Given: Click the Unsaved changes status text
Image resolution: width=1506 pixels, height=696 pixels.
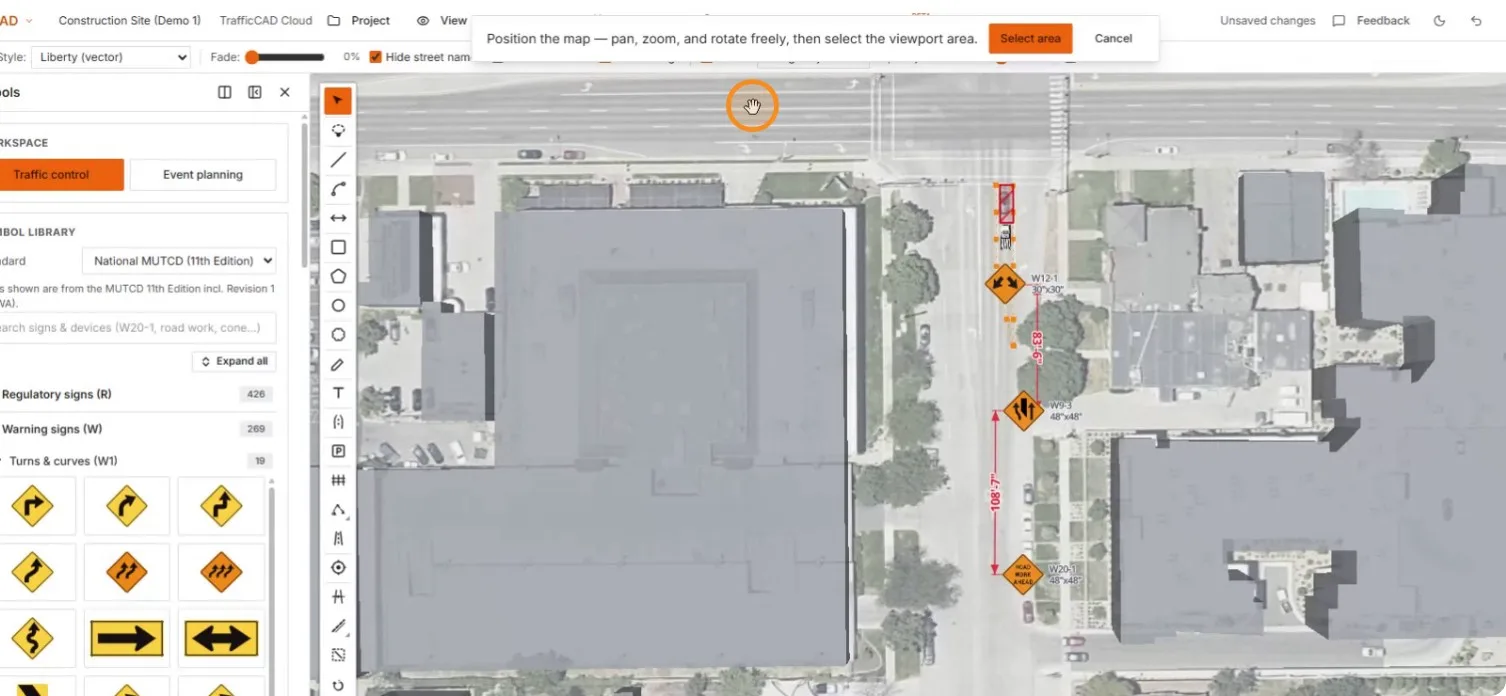Looking at the screenshot, I should point(1269,20).
